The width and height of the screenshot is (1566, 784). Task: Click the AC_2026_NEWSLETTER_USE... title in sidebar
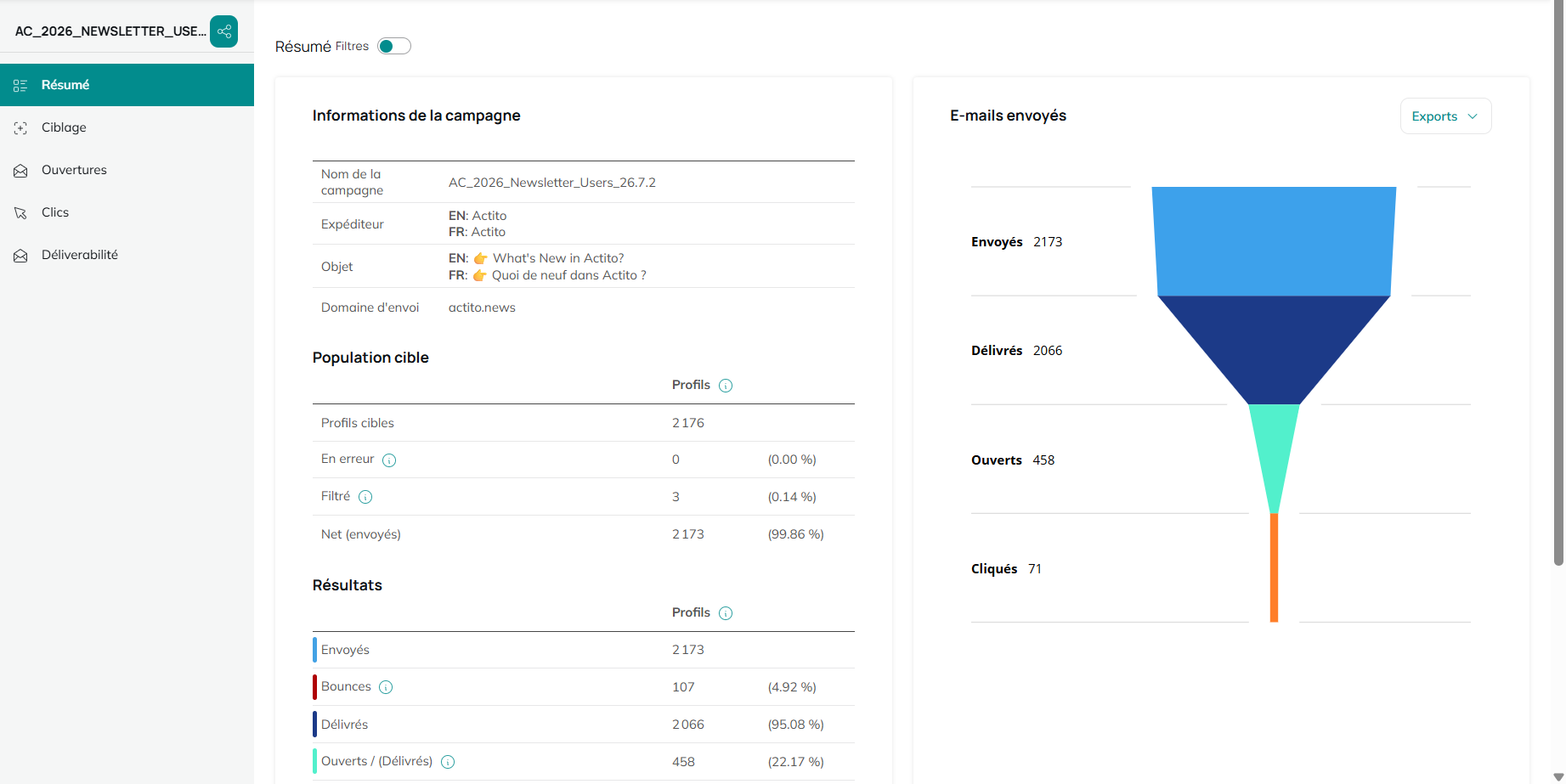click(110, 31)
